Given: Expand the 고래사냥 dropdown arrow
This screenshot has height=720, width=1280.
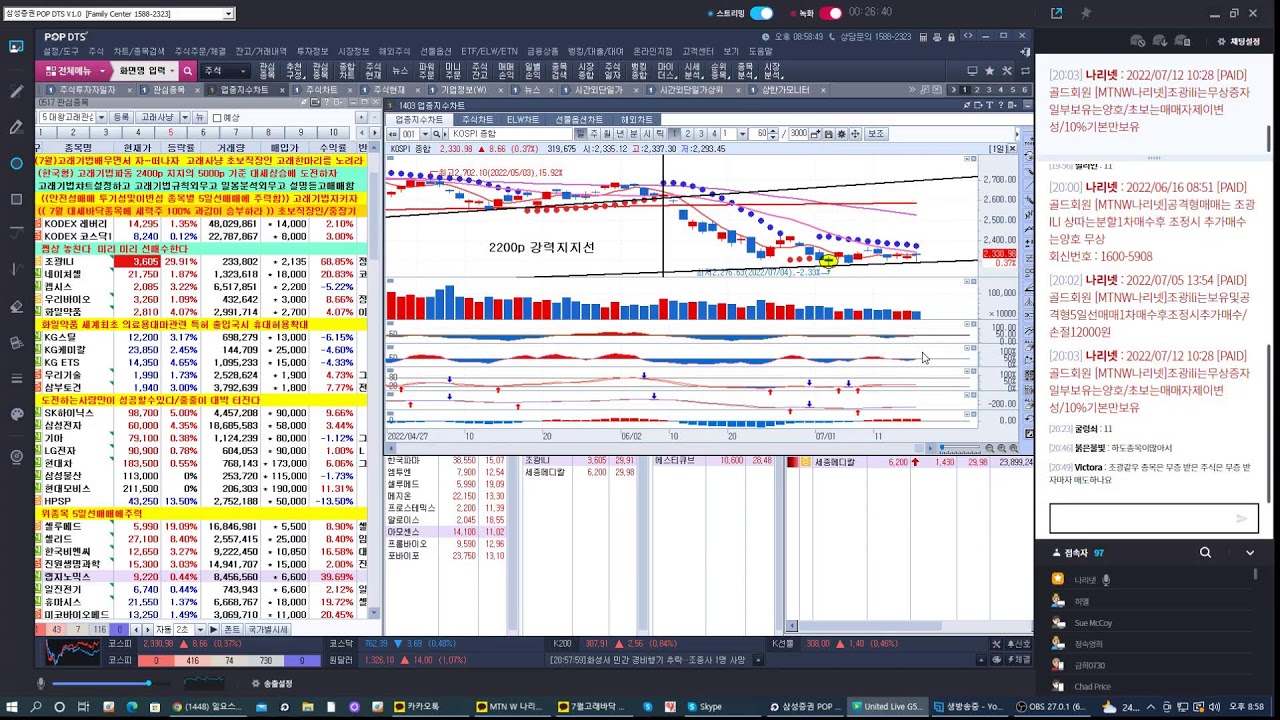Looking at the screenshot, I should [x=183, y=118].
